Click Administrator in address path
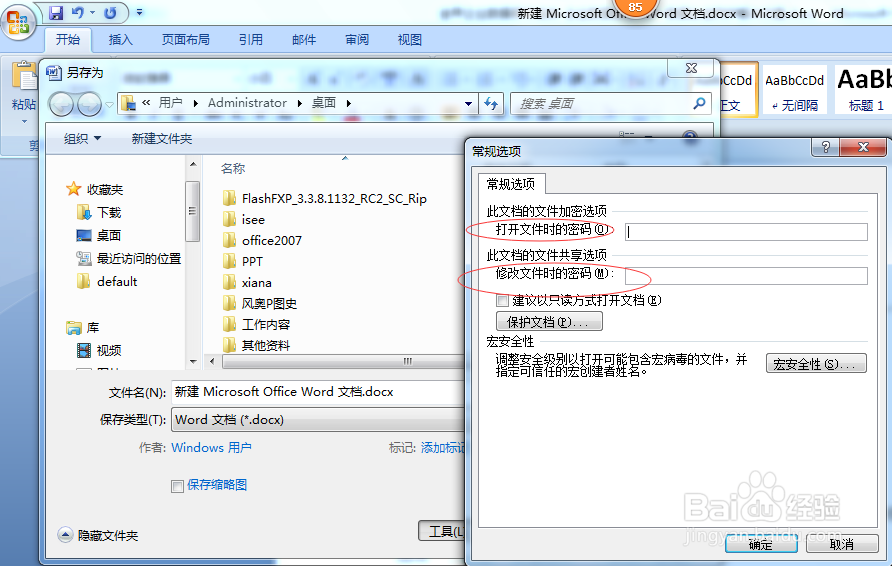892x566 pixels. 247,103
